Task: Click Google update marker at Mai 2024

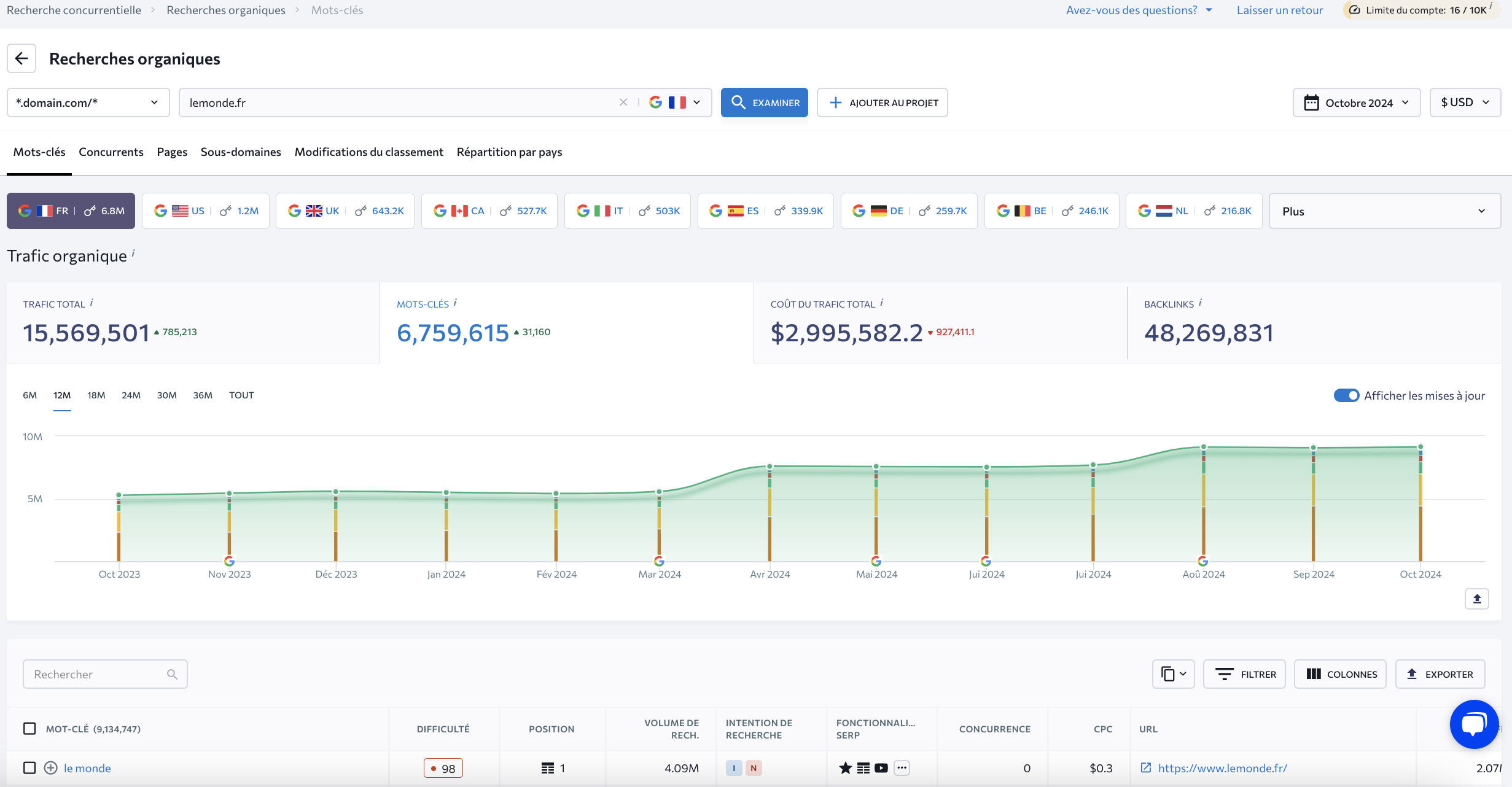Action: tap(876, 561)
